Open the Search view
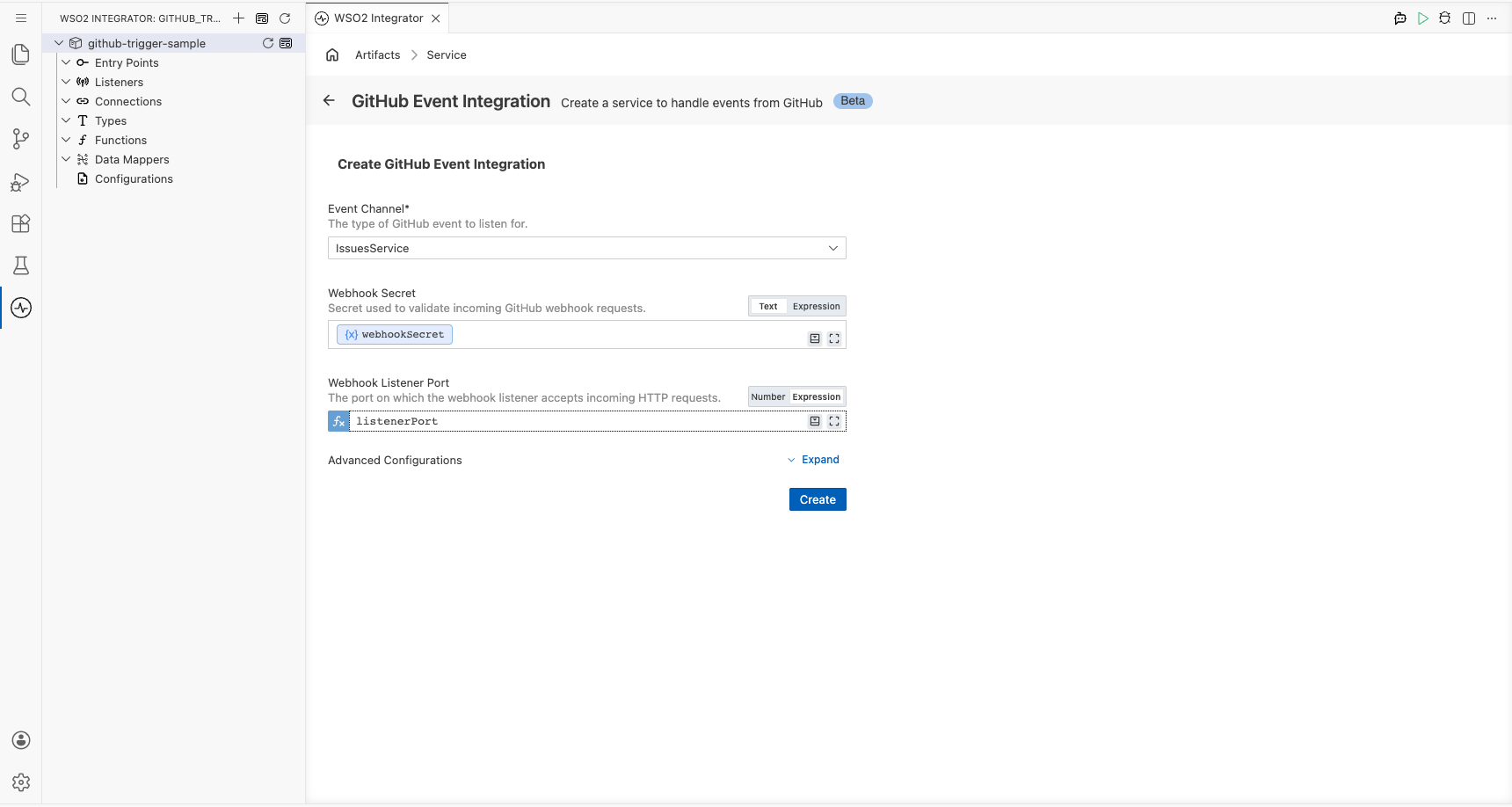The image size is (1512, 807). coord(21,97)
